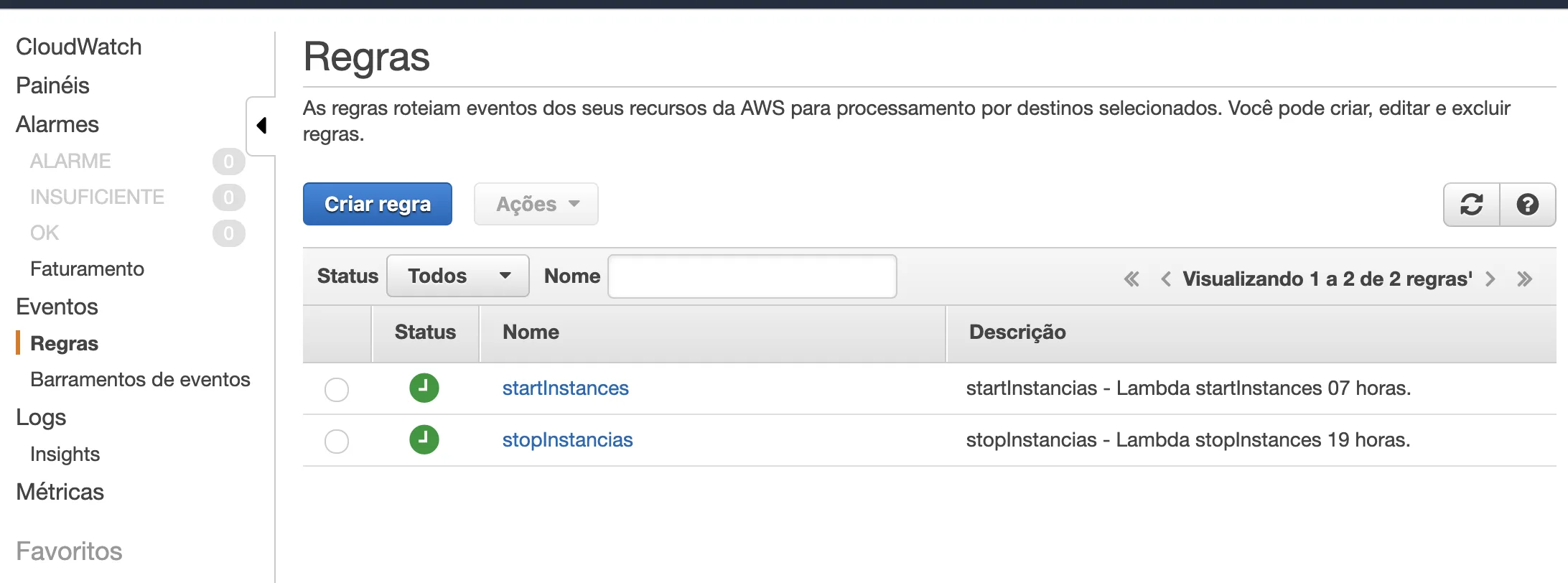Click the INSUFICIENTE count badge
This screenshot has width=1568, height=583.
point(229,197)
